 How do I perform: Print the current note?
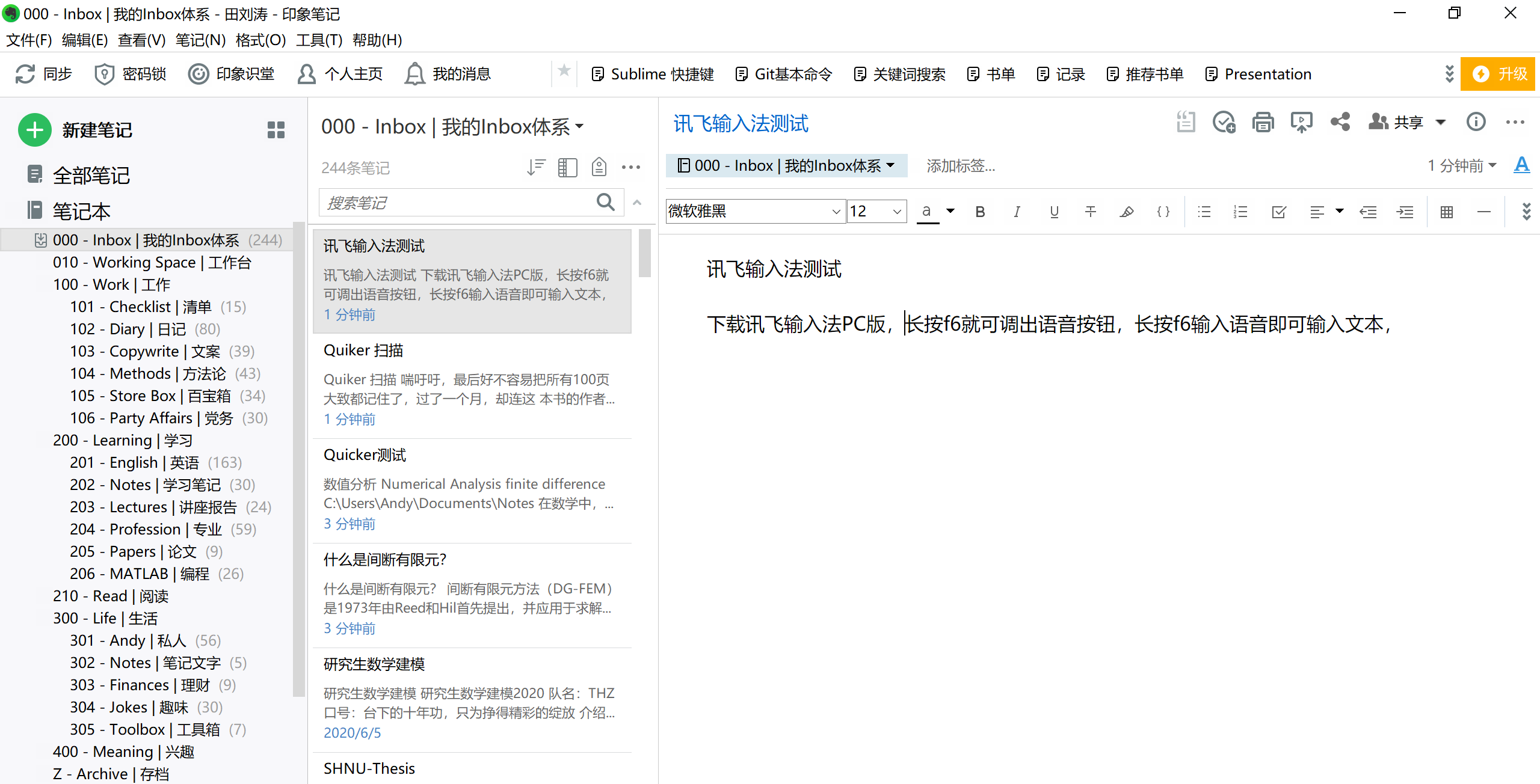[x=1263, y=122]
